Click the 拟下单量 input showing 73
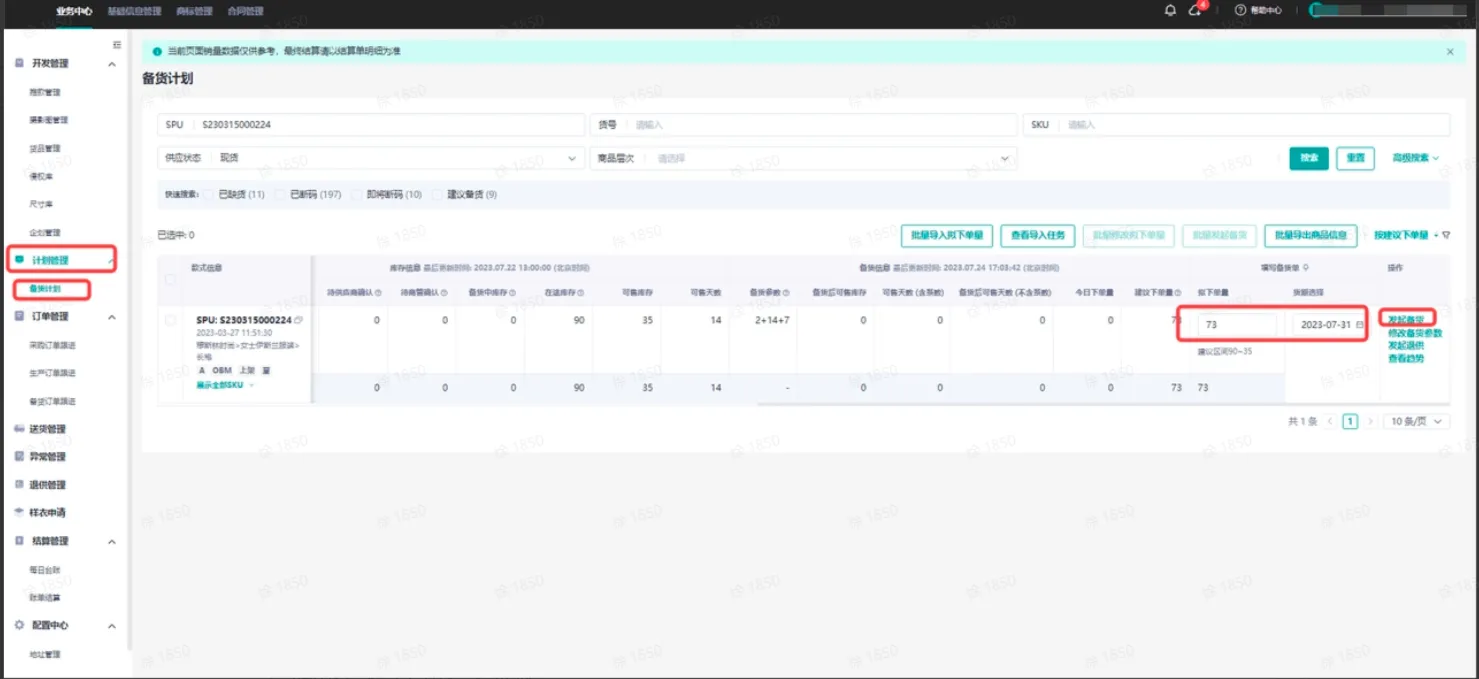 click(1237, 325)
